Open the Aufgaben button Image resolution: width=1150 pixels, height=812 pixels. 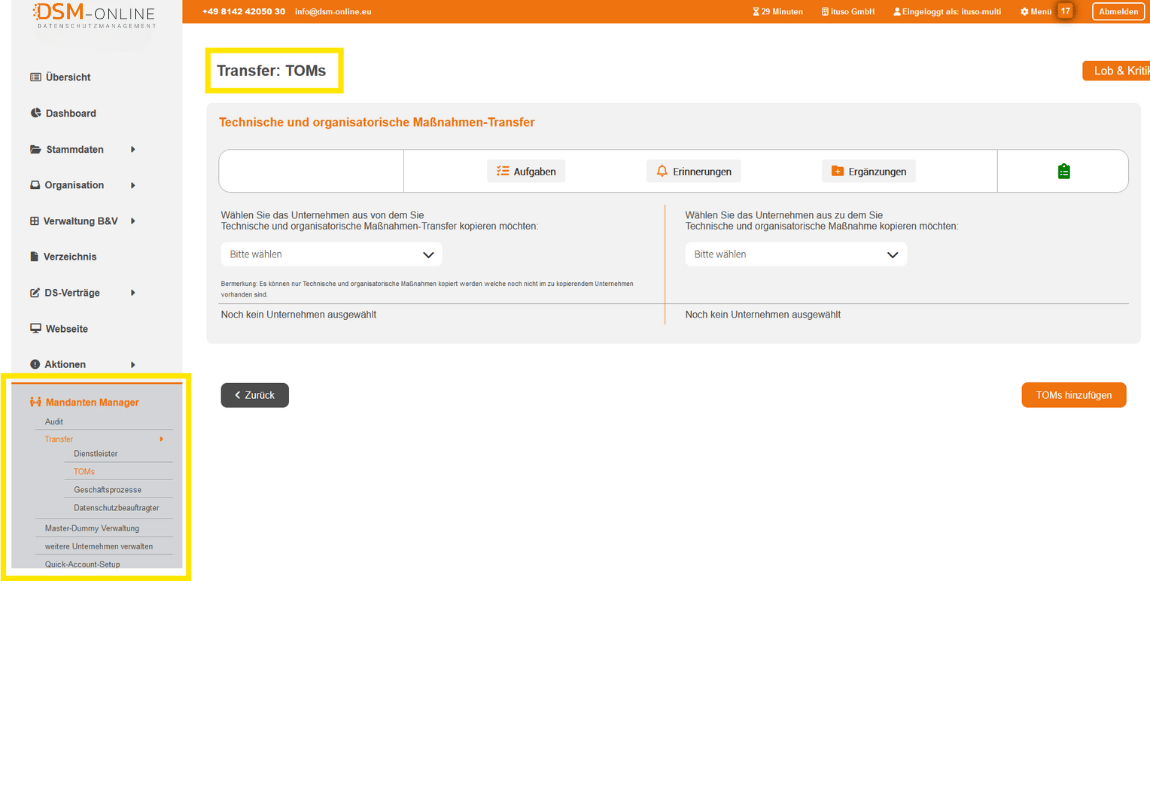point(526,171)
